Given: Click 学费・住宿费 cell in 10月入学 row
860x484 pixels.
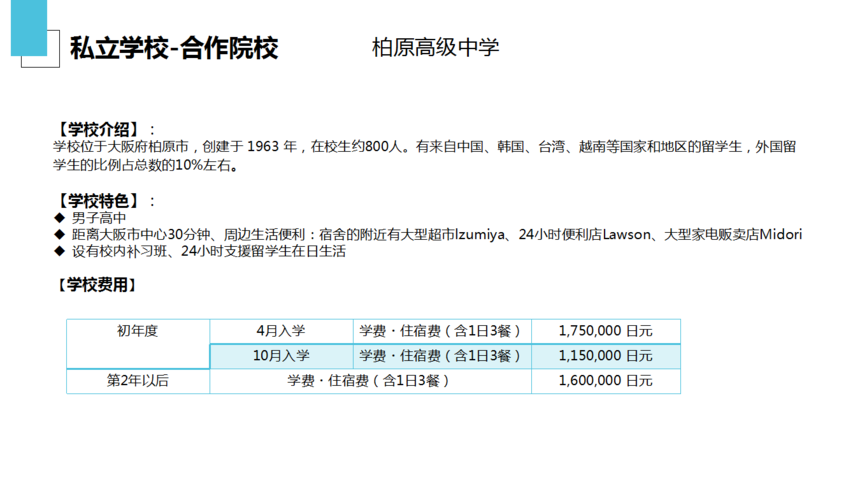Looking at the screenshot, I should coord(442,356).
